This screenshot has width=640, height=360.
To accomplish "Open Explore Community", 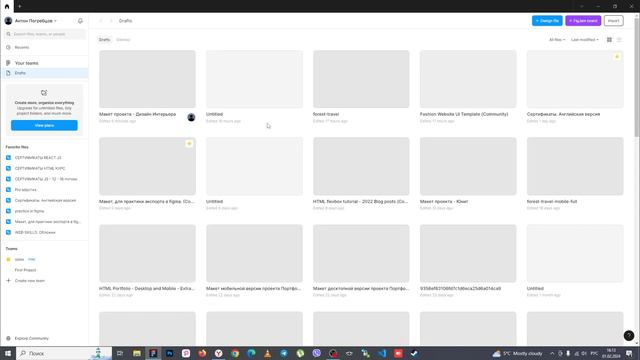I will (31, 338).
